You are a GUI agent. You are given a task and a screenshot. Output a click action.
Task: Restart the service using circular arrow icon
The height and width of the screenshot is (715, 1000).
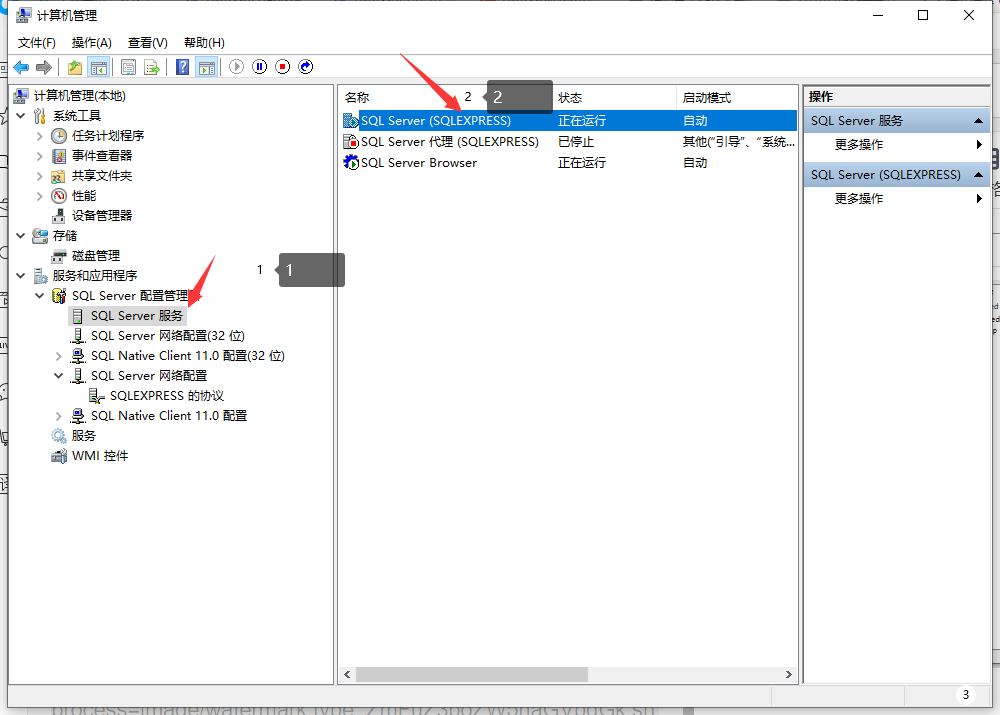pos(306,67)
